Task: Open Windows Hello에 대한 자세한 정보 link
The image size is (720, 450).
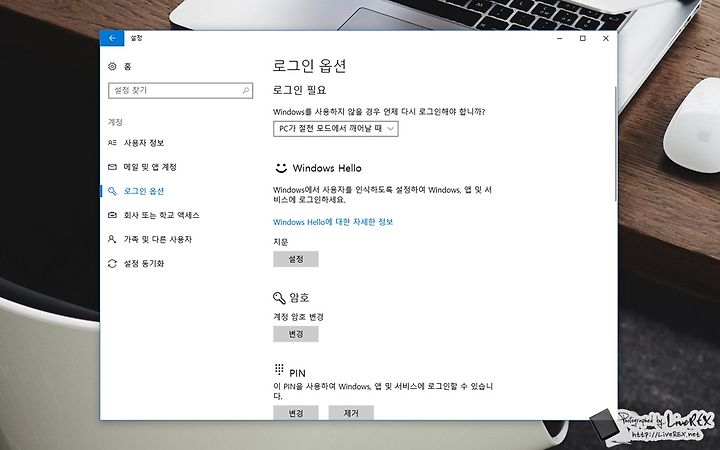Action: (333, 222)
